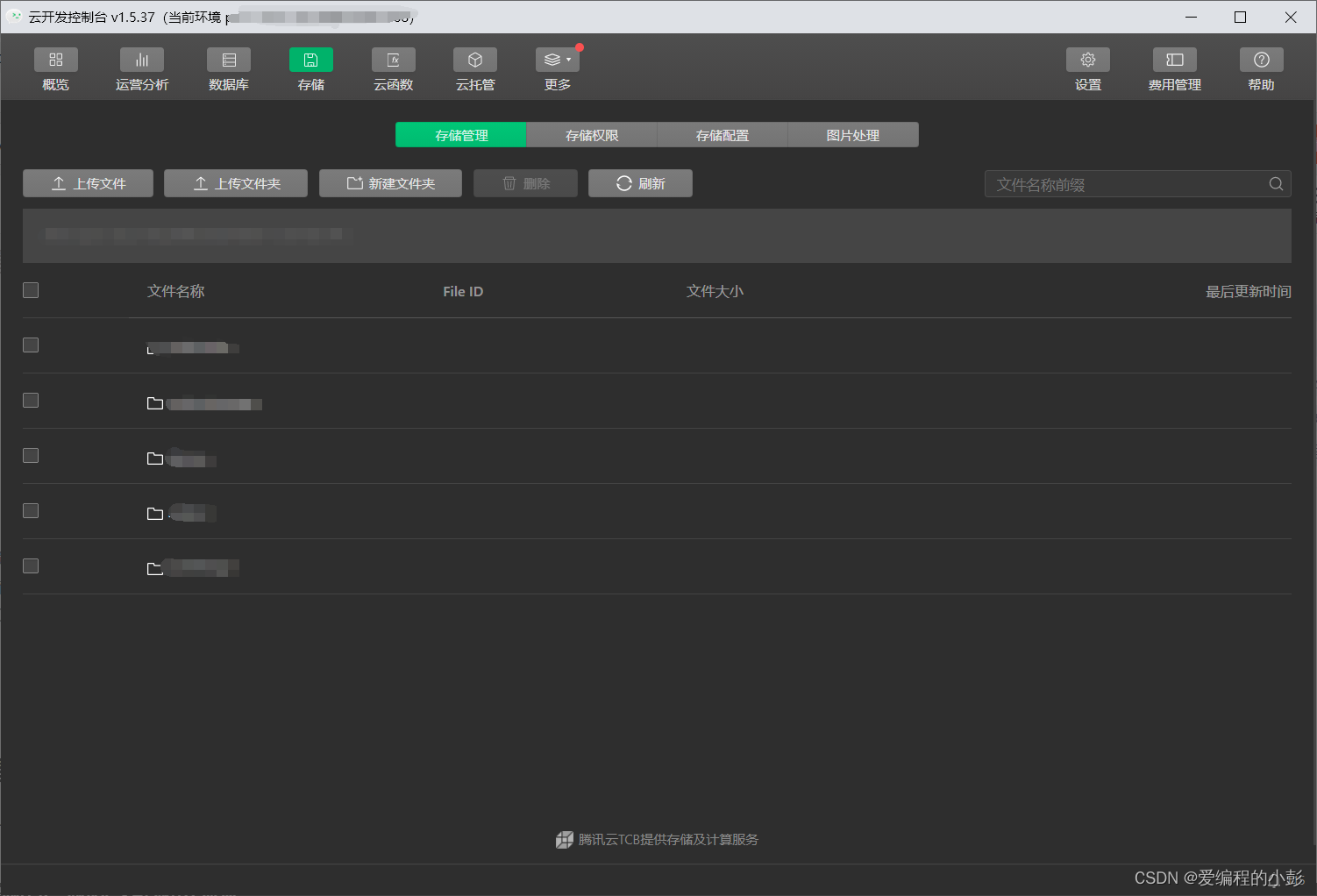Close the 云开发控制台 window
1317x896 pixels.
(1291, 17)
